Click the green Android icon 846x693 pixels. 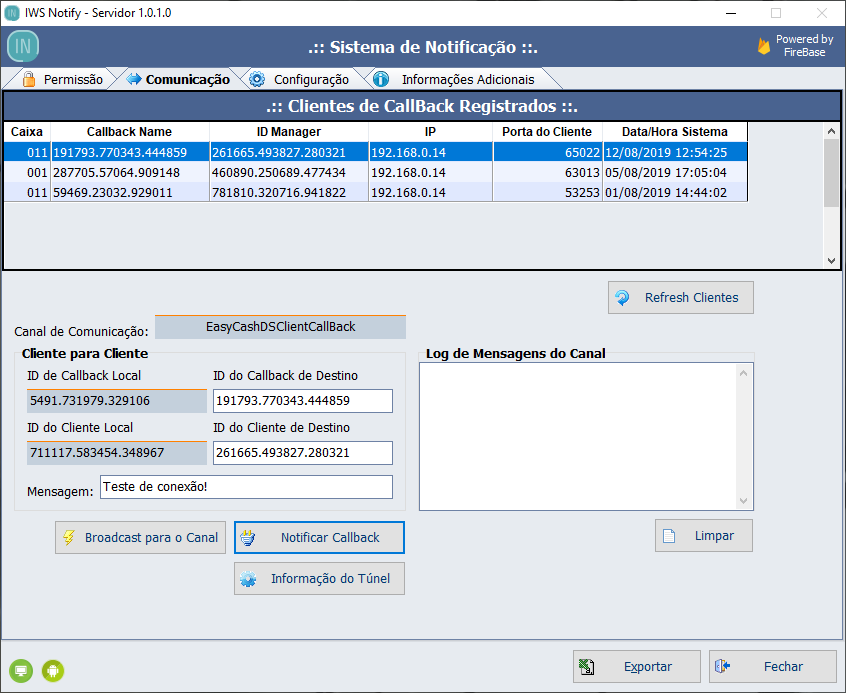[53, 670]
